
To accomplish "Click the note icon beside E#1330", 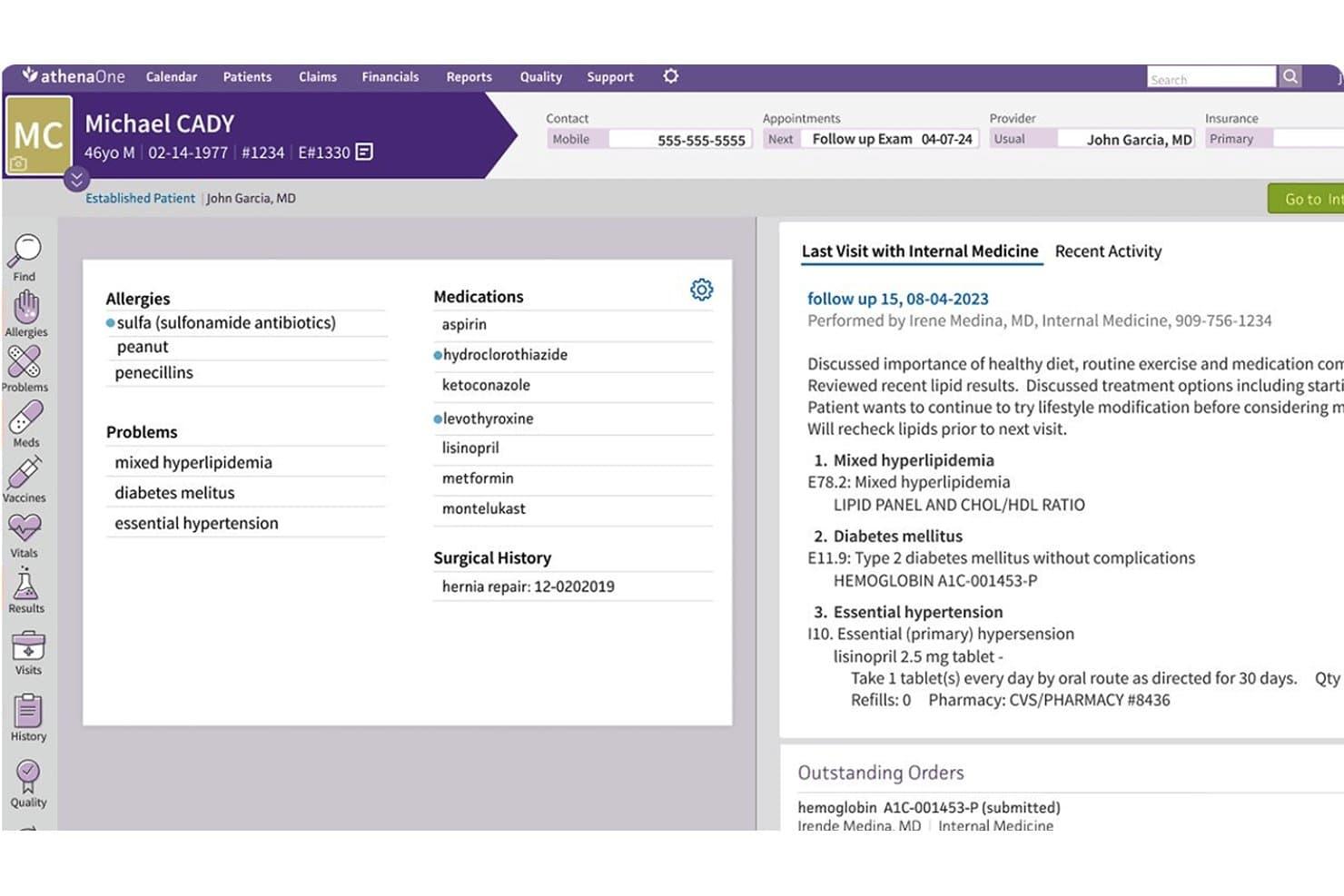I will [364, 152].
